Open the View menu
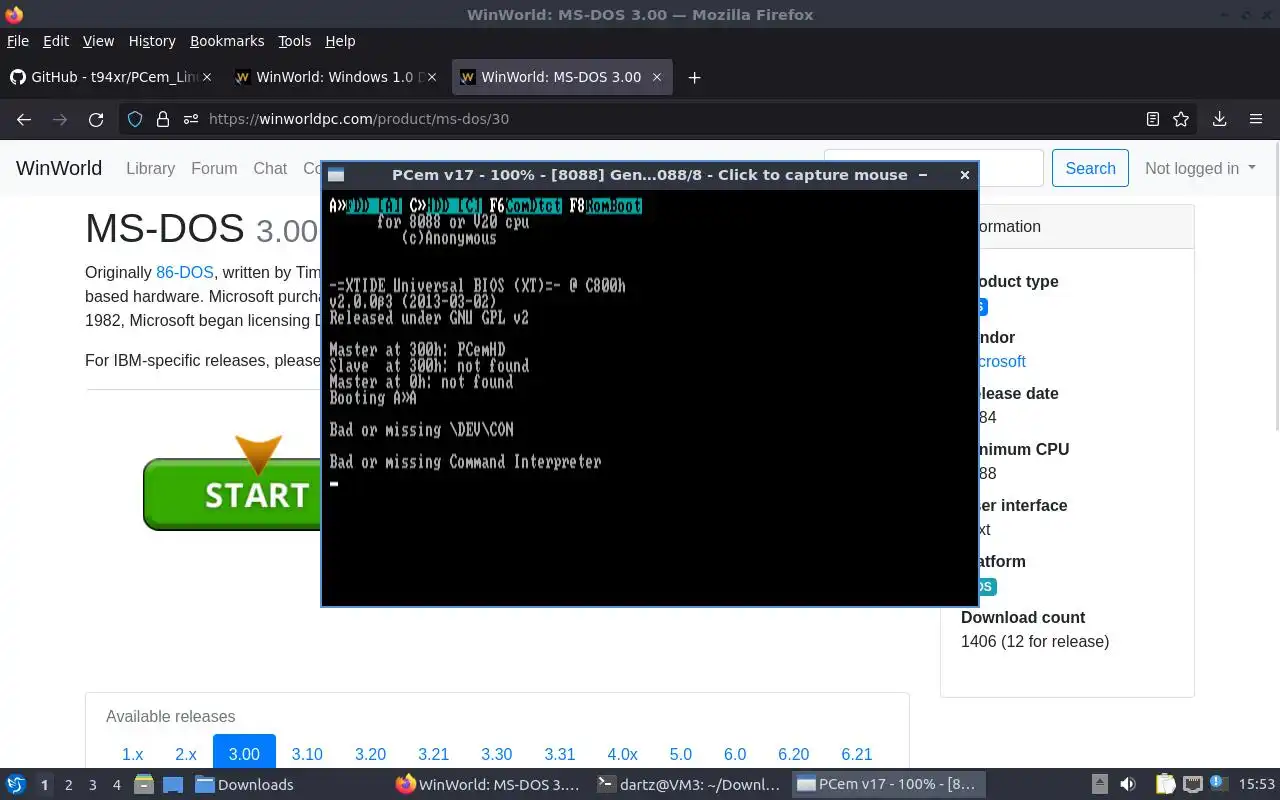 (98, 41)
